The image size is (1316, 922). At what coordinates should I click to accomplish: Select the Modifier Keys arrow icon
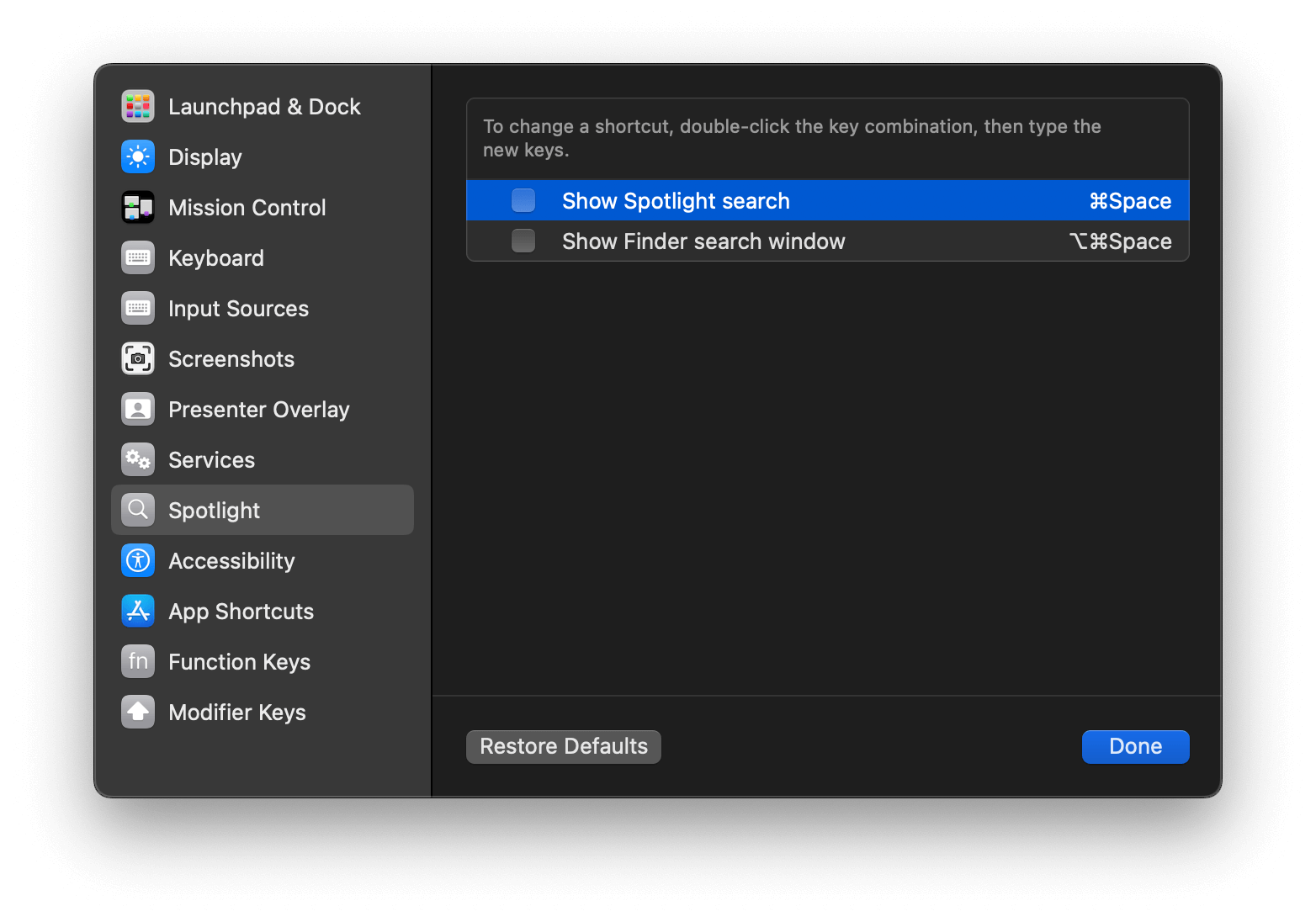138,712
